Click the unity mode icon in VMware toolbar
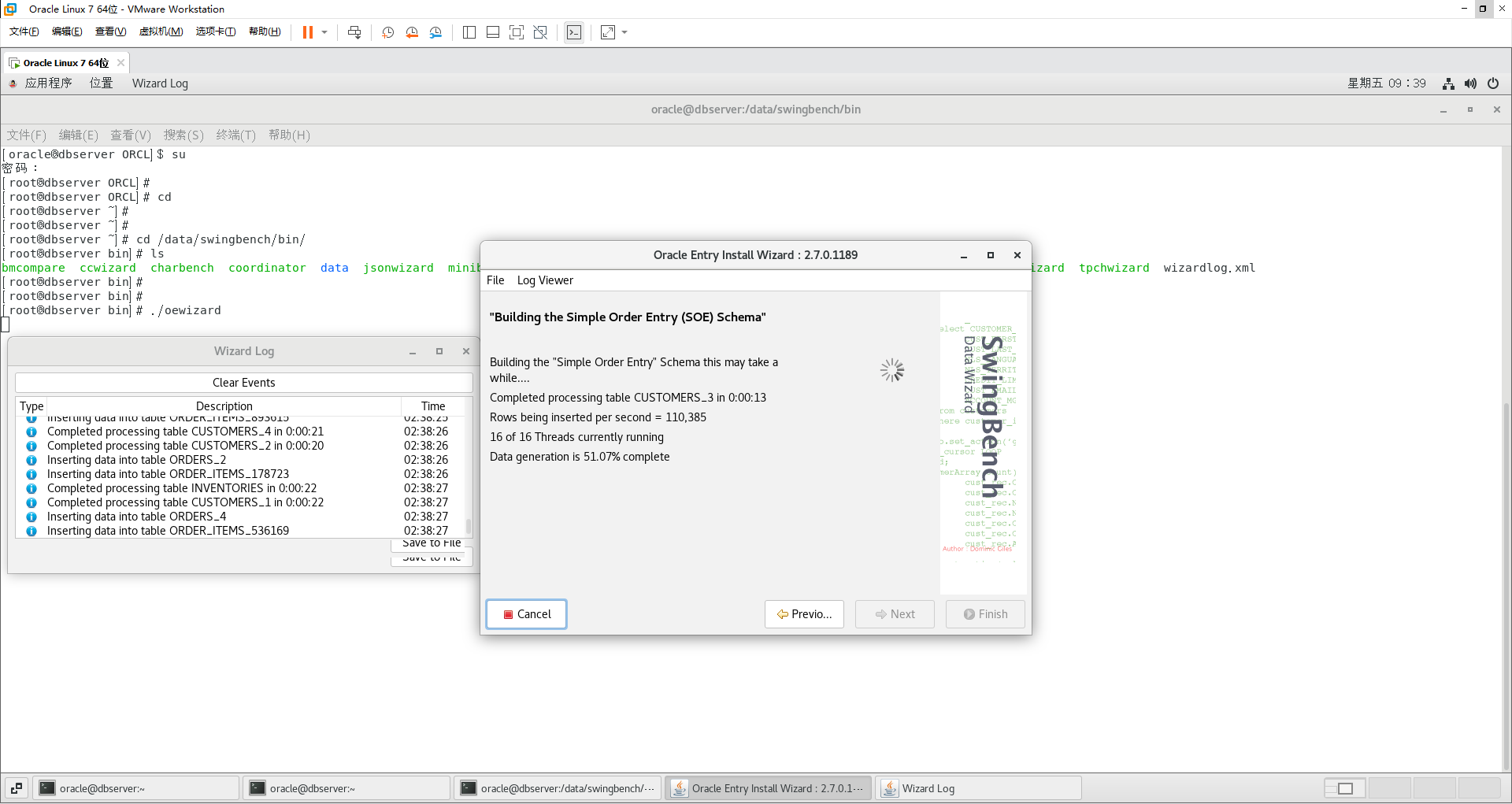The width and height of the screenshot is (1512, 804). click(x=540, y=32)
